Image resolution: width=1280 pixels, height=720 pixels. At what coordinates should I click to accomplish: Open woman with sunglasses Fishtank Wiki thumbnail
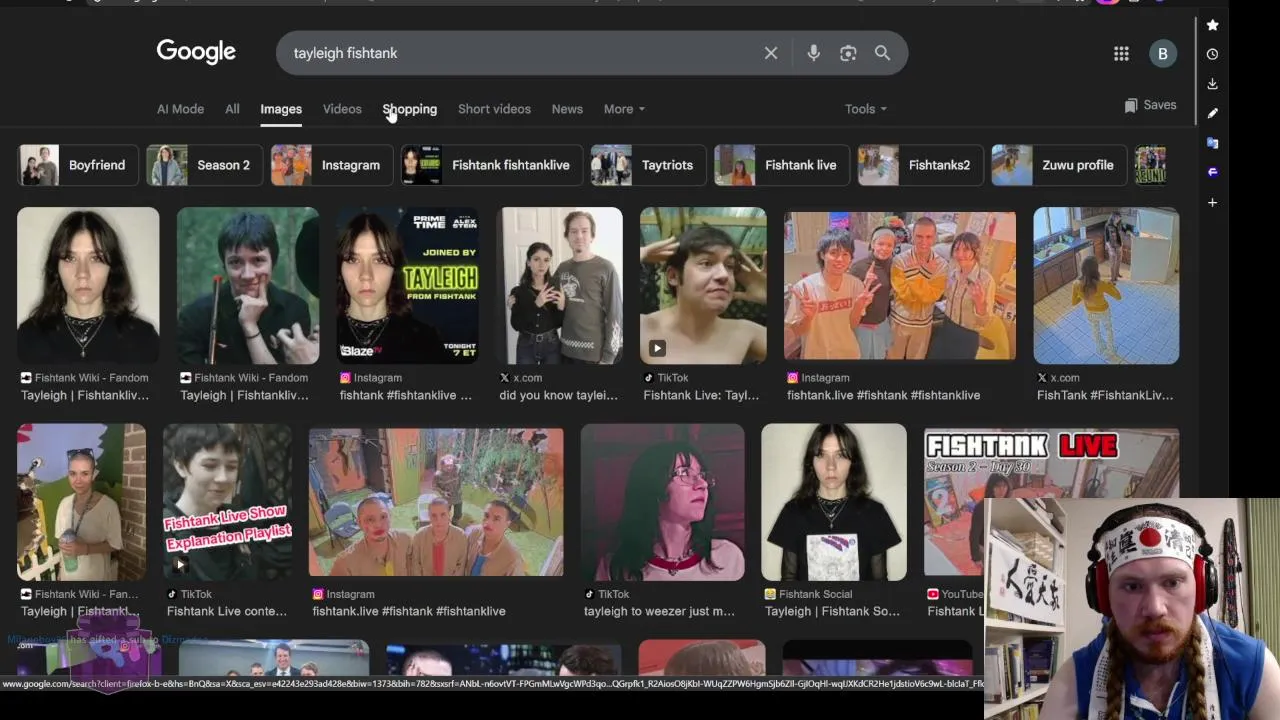tap(81, 502)
